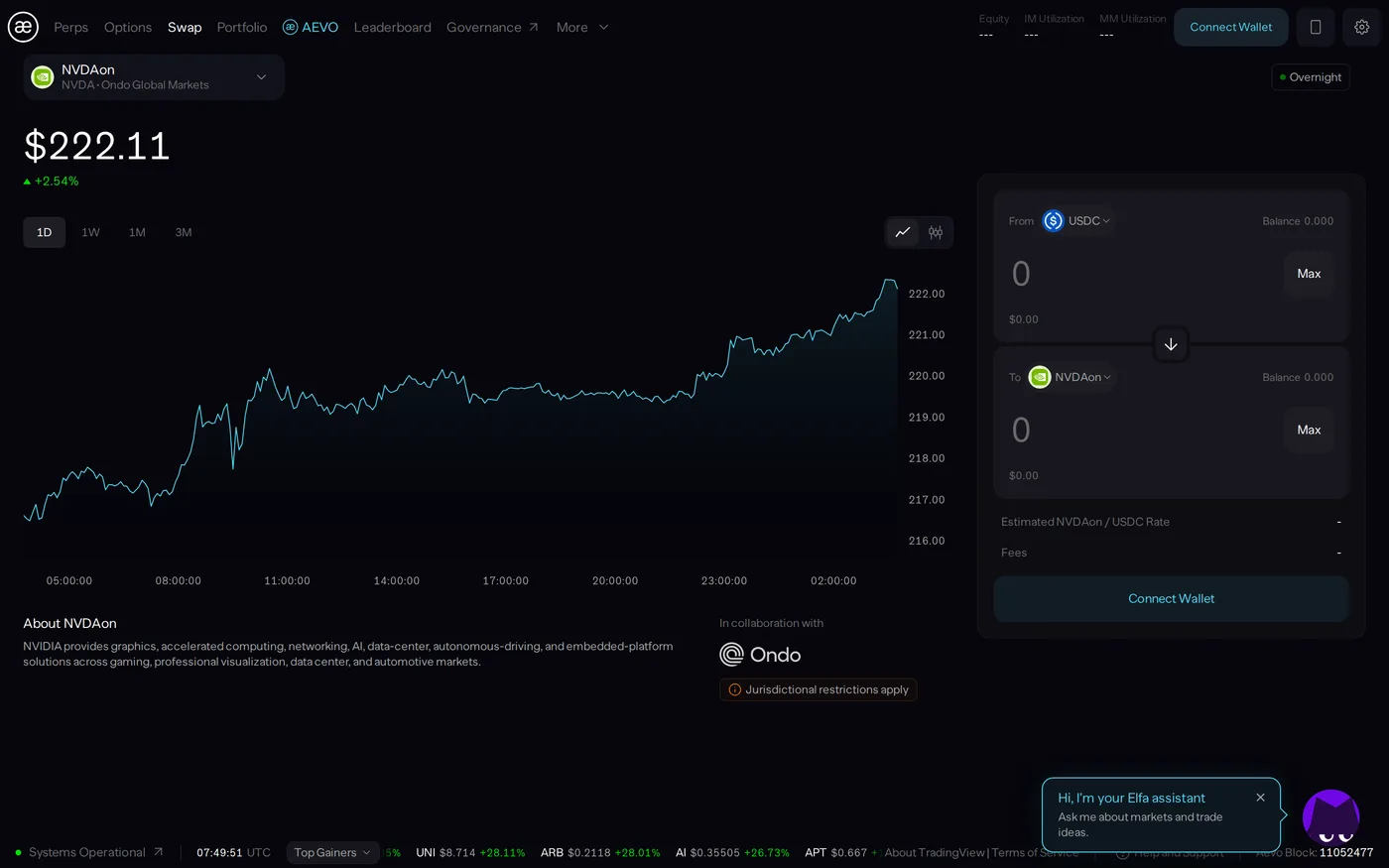Open the AEVO token page
Screen dimensions: 1389x868
point(311,27)
